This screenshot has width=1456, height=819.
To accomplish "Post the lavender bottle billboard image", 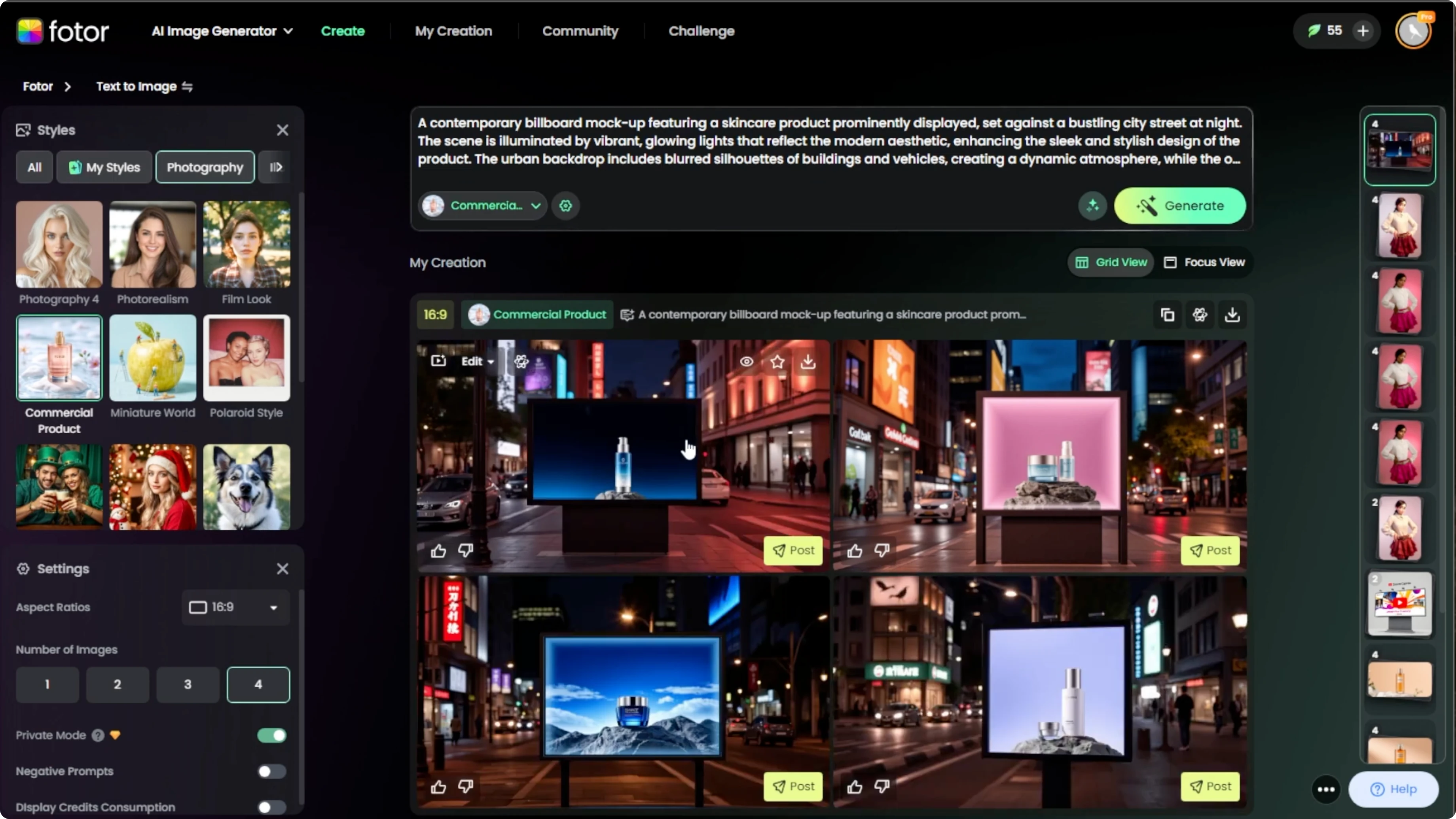I will [1210, 787].
